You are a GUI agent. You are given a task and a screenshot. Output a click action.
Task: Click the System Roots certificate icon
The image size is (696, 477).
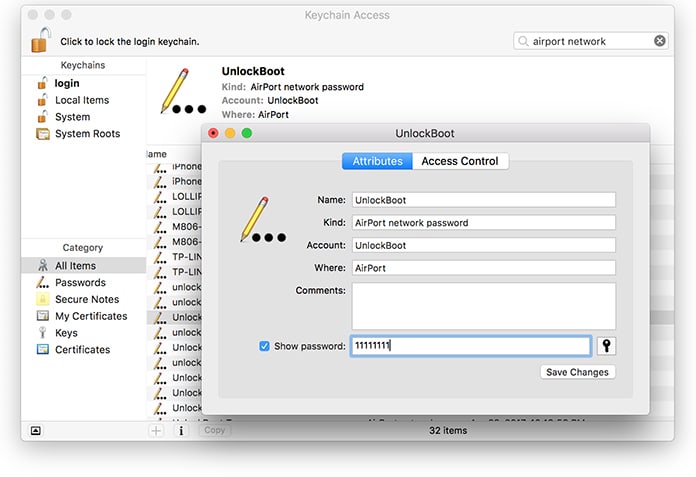tap(43, 134)
